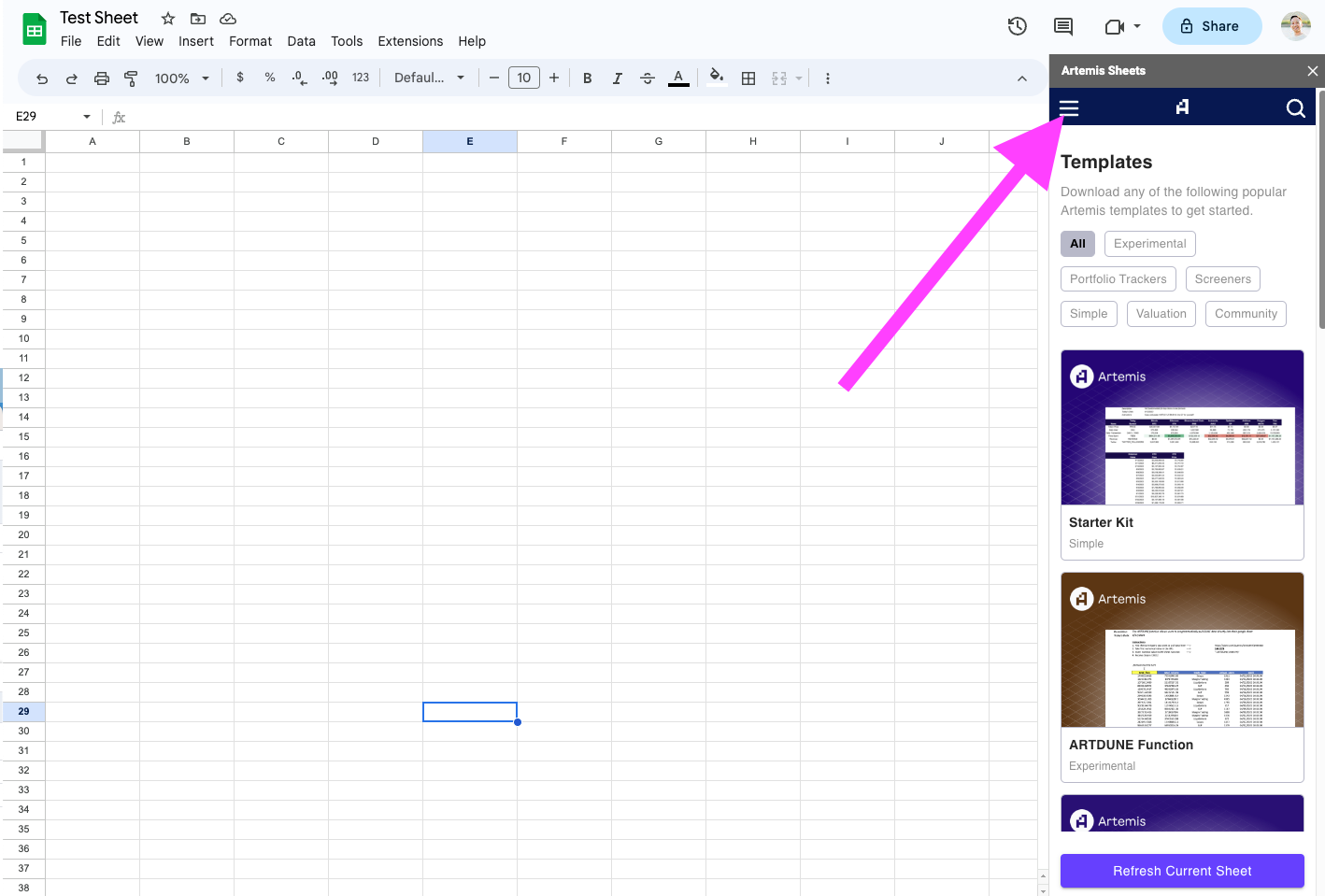Click Refresh Current Sheet button
The width and height of the screenshot is (1325, 896).
[x=1182, y=871]
